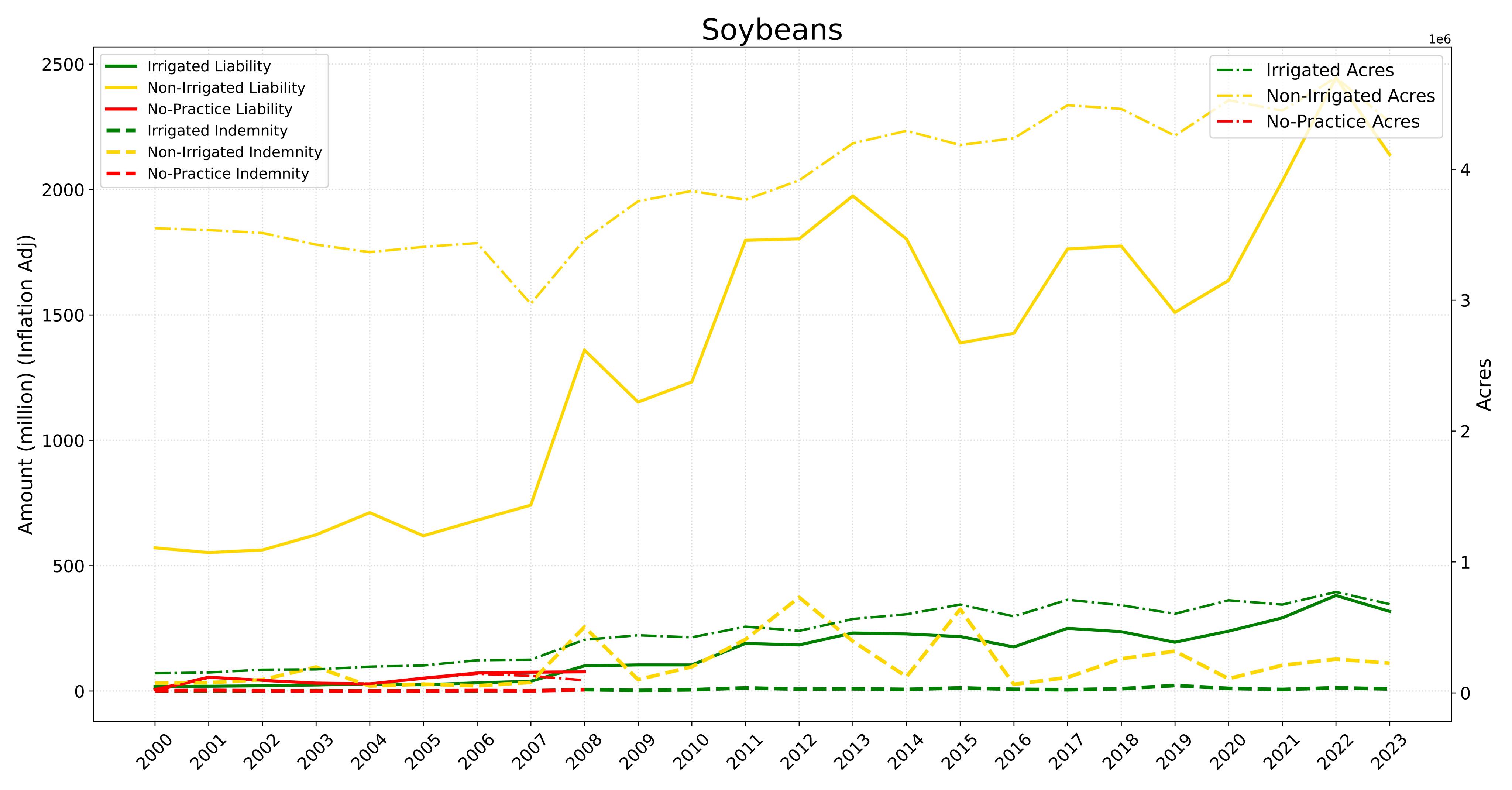Click the 1e6 scale exponent label

click(x=1439, y=39)
